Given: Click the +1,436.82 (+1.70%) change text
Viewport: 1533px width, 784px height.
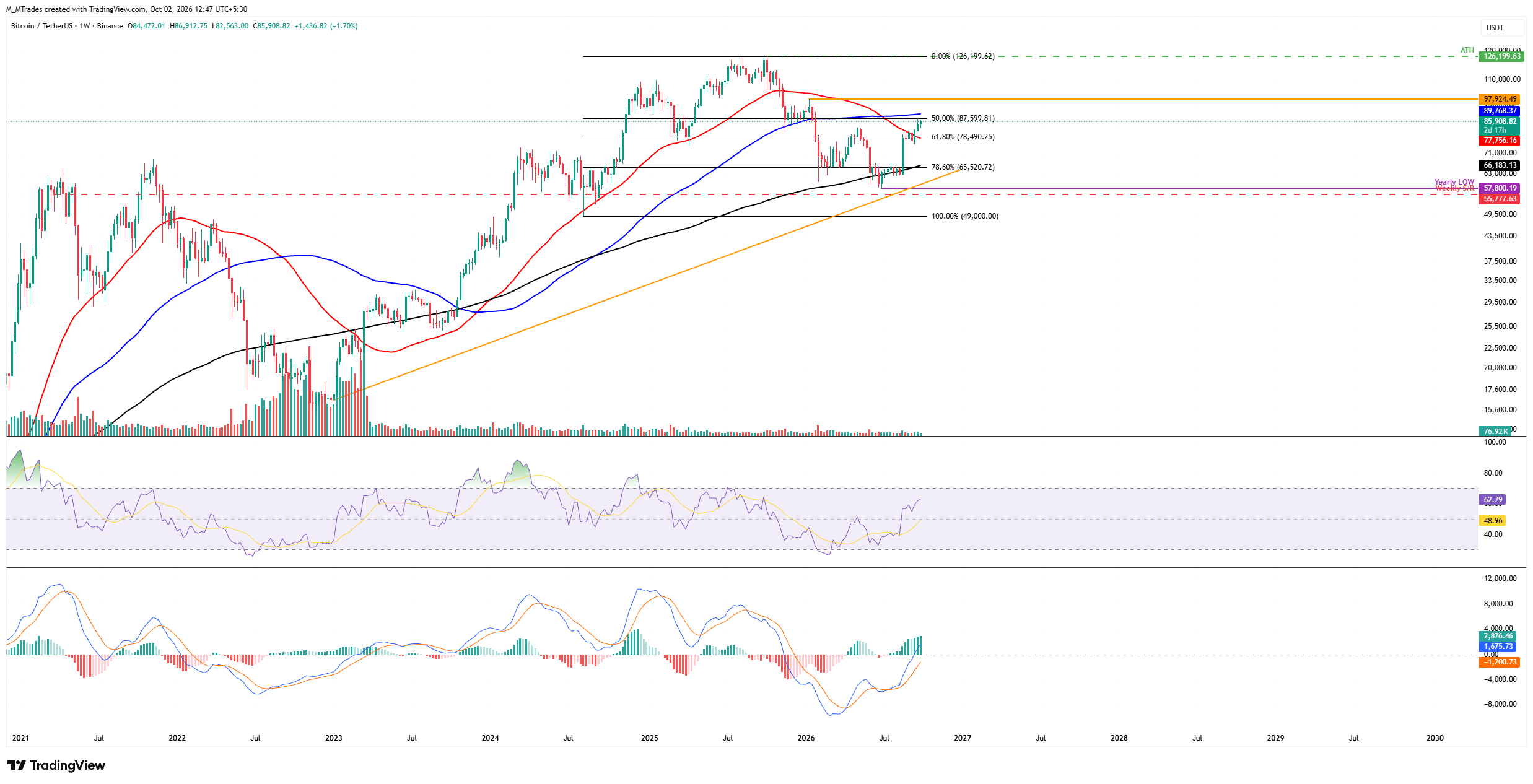Looking at the screenshot, I should coord(326,26).
